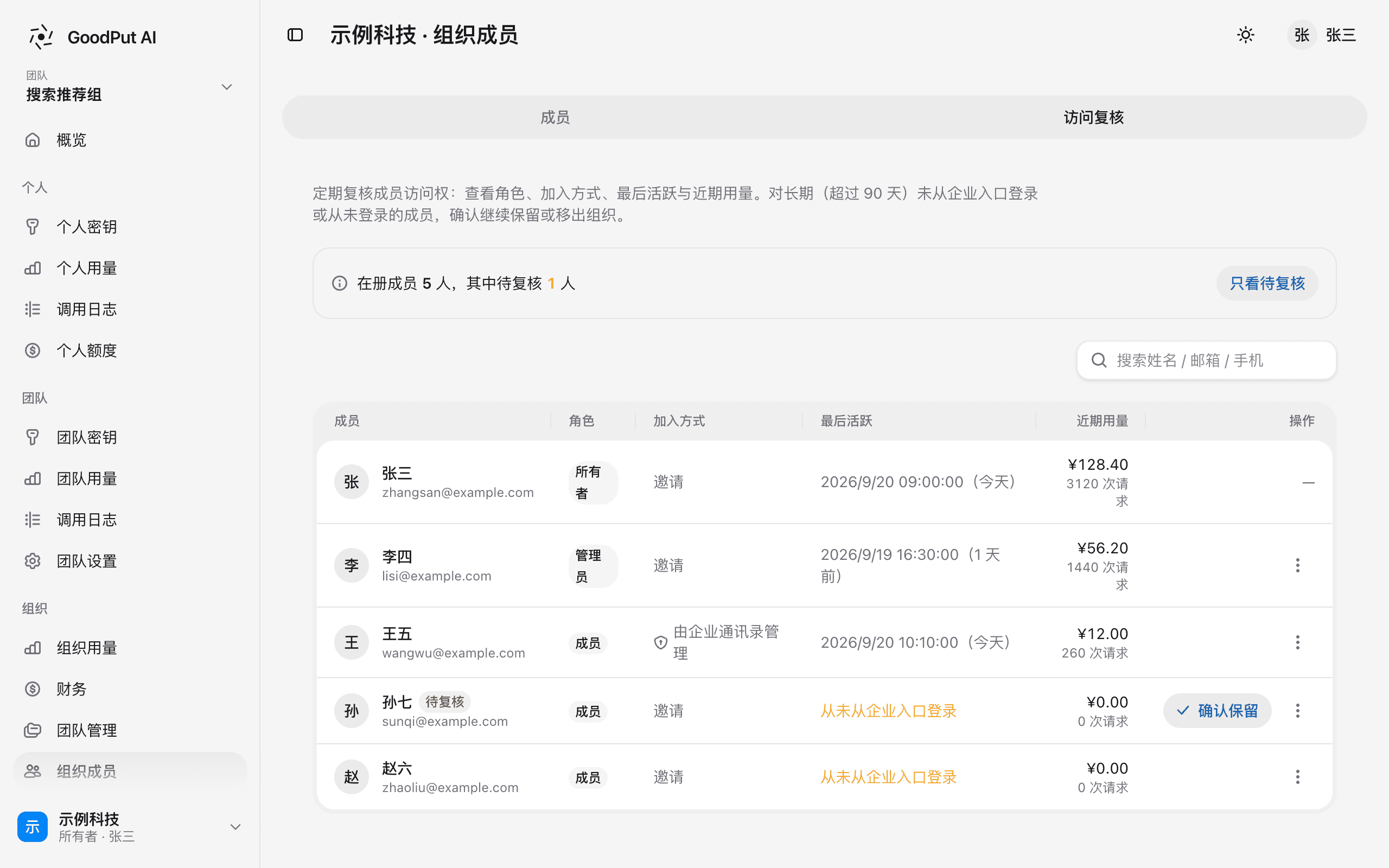Screen dimensions: 1389x868
Task: Click the 张 avatar in the 张三 row
Action: point(351,482)
